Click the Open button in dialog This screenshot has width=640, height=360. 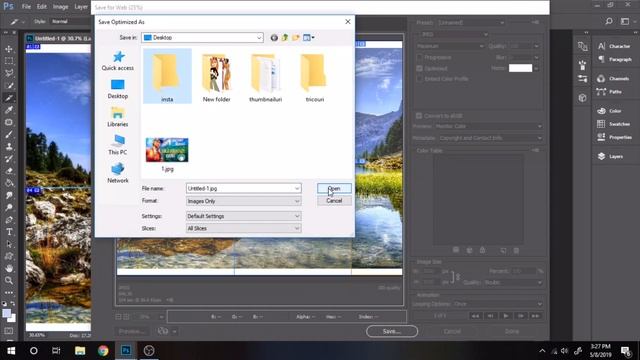point(334,188)
